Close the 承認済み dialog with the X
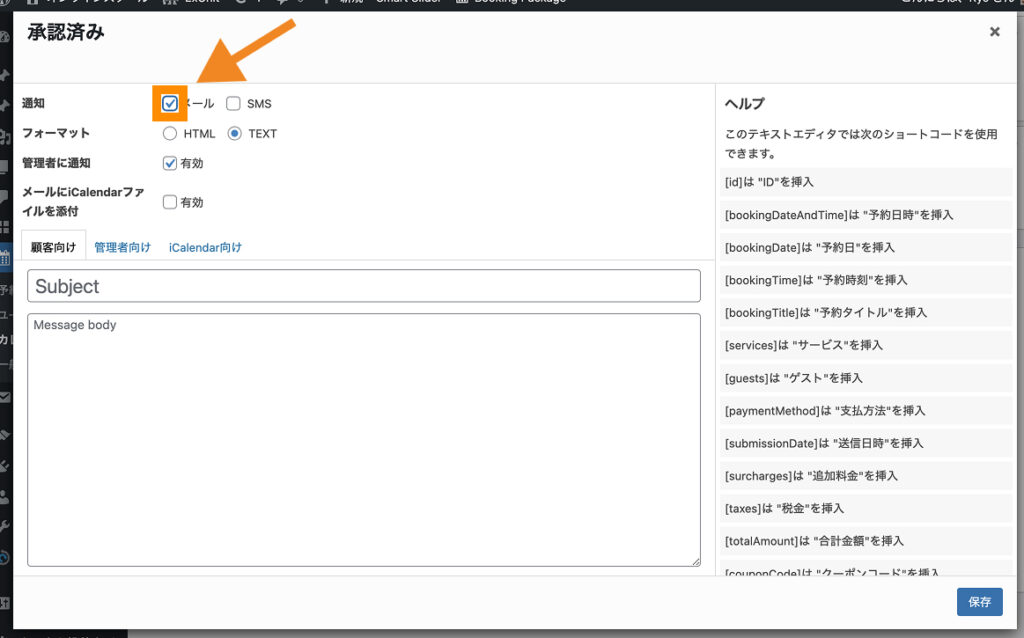1024x638 pixels. [994, 32]
